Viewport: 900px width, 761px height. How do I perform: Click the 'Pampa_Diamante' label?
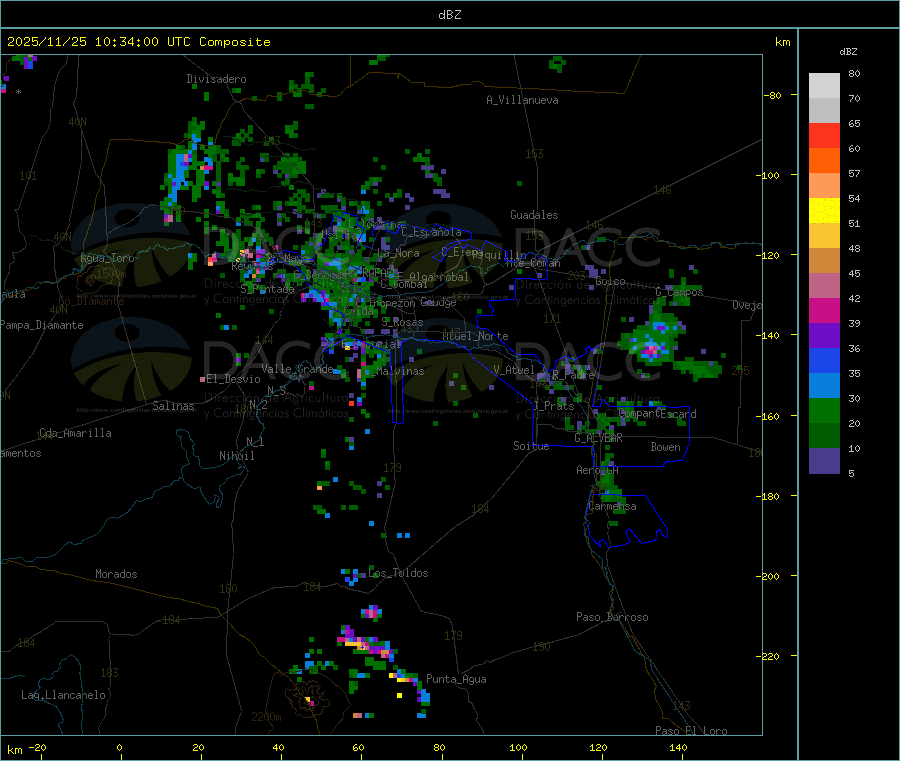click(42, 325)
